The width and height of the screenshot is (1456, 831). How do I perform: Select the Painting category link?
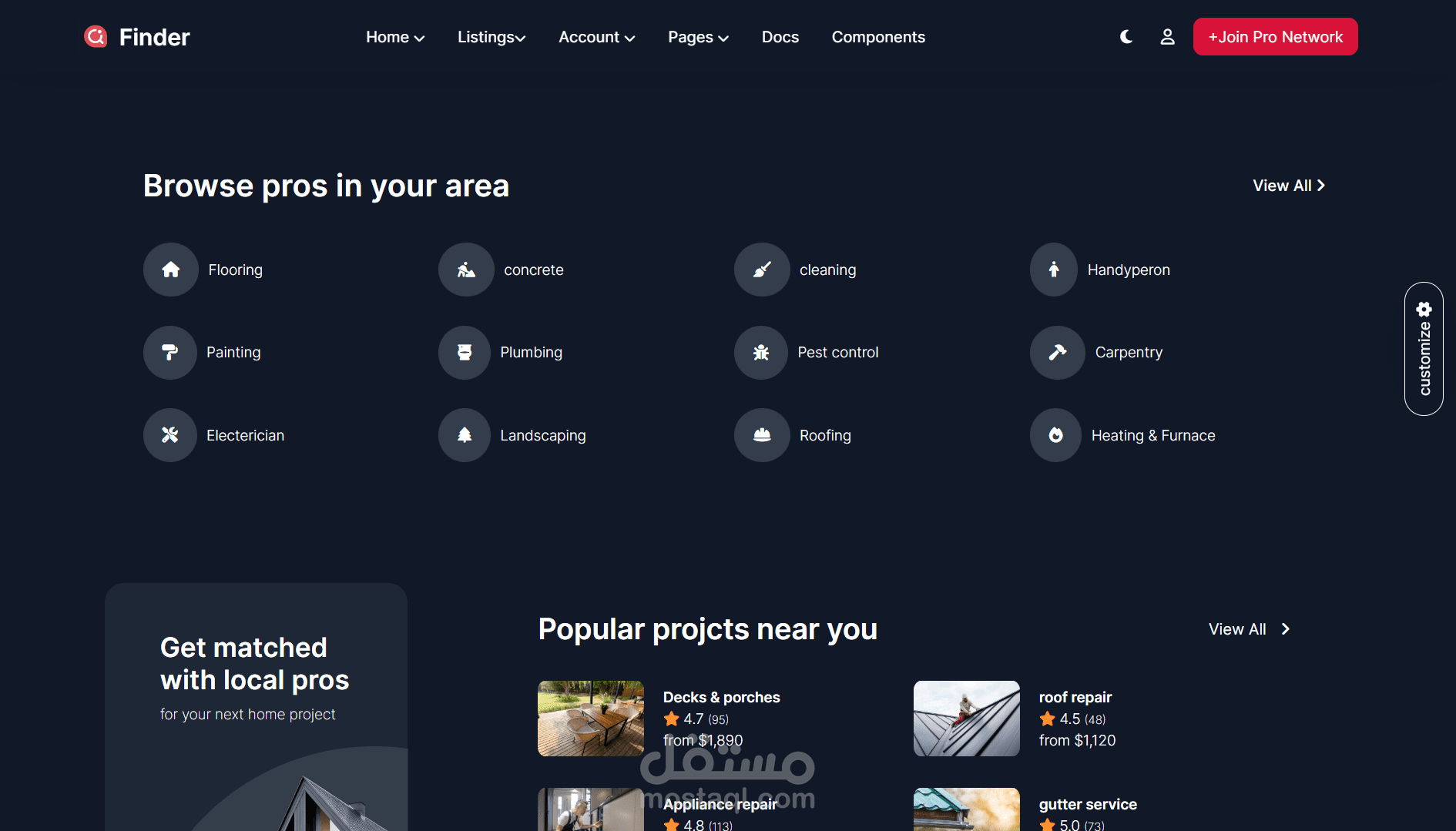233,352
